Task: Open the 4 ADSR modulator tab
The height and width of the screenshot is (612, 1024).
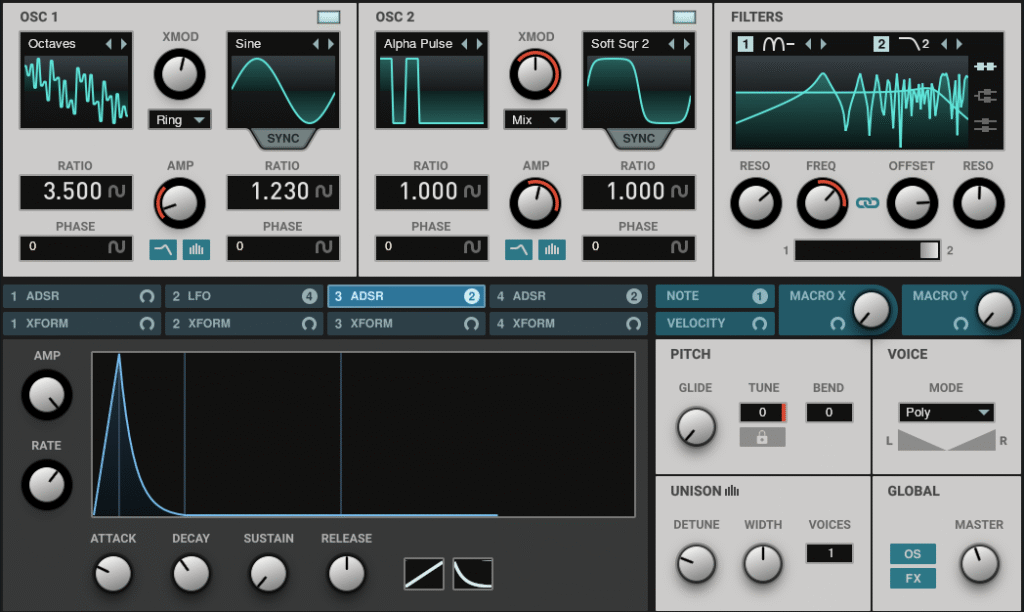Action: click(569, 296)
